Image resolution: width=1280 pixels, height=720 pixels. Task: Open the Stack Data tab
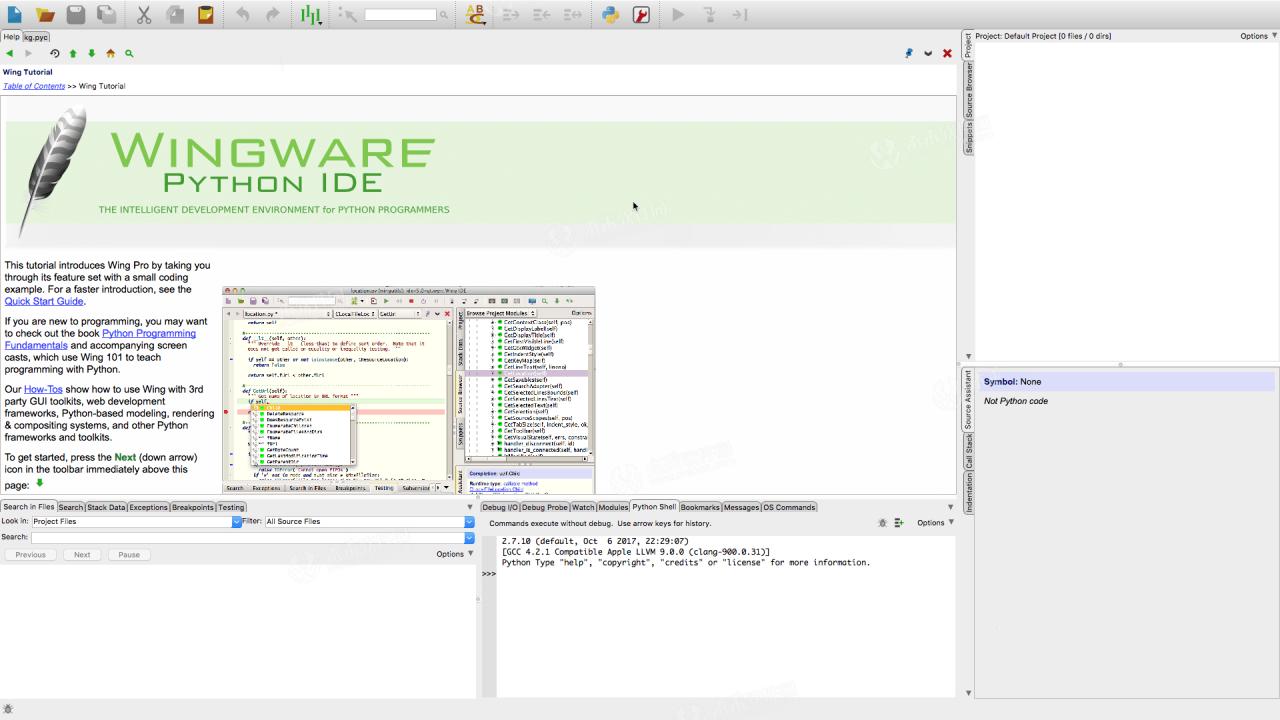pyautogui.click(x=106, y=507)
